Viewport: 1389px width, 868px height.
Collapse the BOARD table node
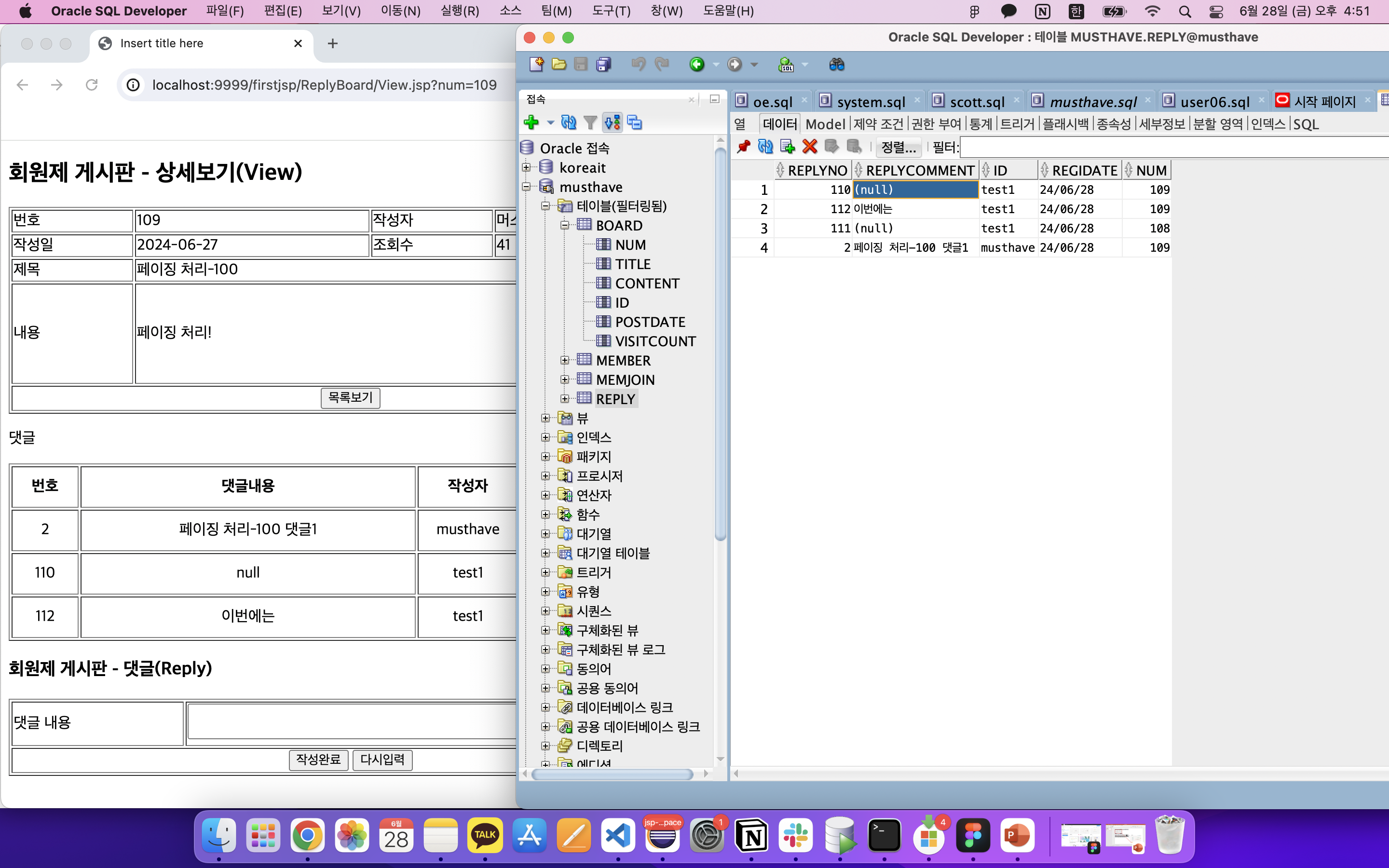(x=565, y=225)
